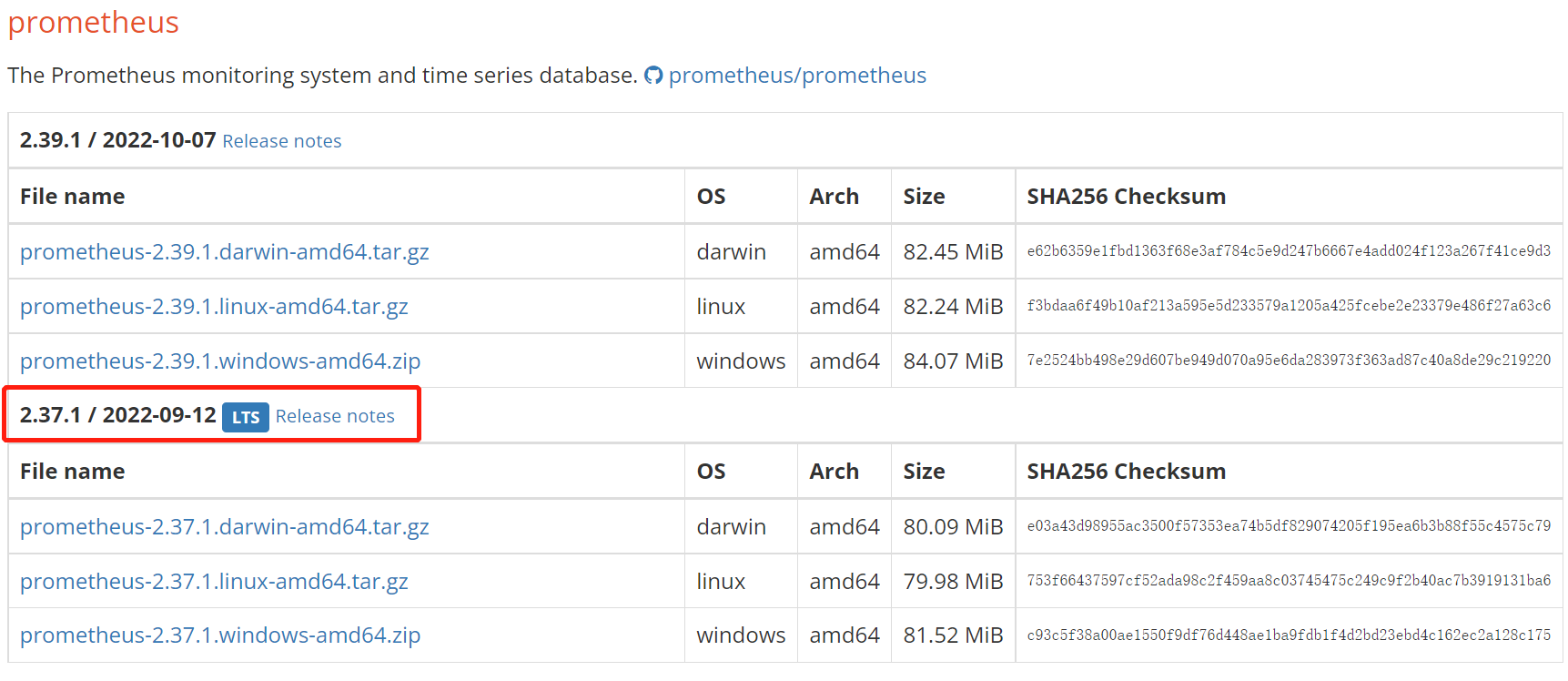Click the 2.39.1 darwin checksum starting e62b6359
The image size is (1568, 681).
coord(1289,251)
